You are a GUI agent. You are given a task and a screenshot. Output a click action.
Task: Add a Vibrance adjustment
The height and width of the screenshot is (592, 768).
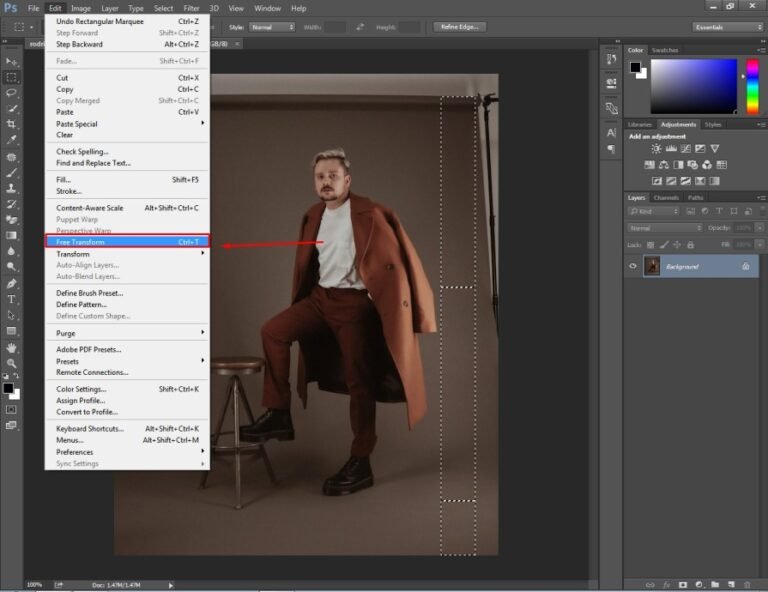click(715, 148)
